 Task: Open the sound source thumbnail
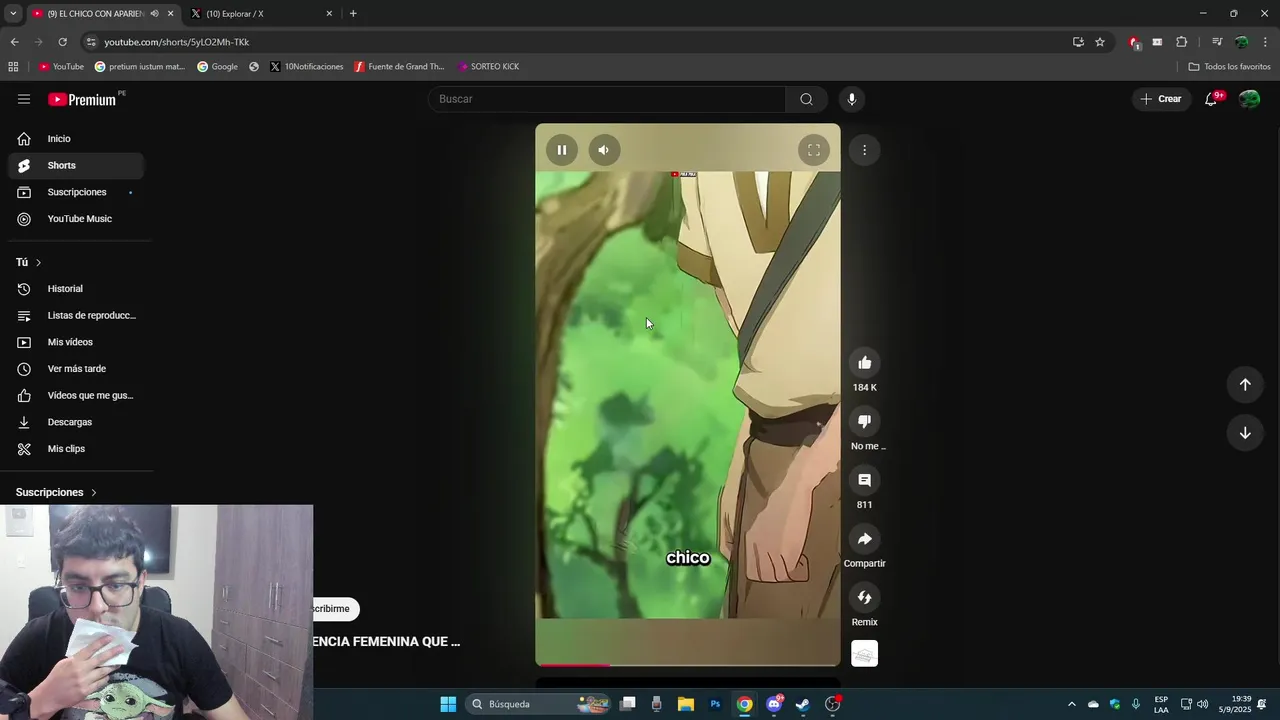[865, 654]
